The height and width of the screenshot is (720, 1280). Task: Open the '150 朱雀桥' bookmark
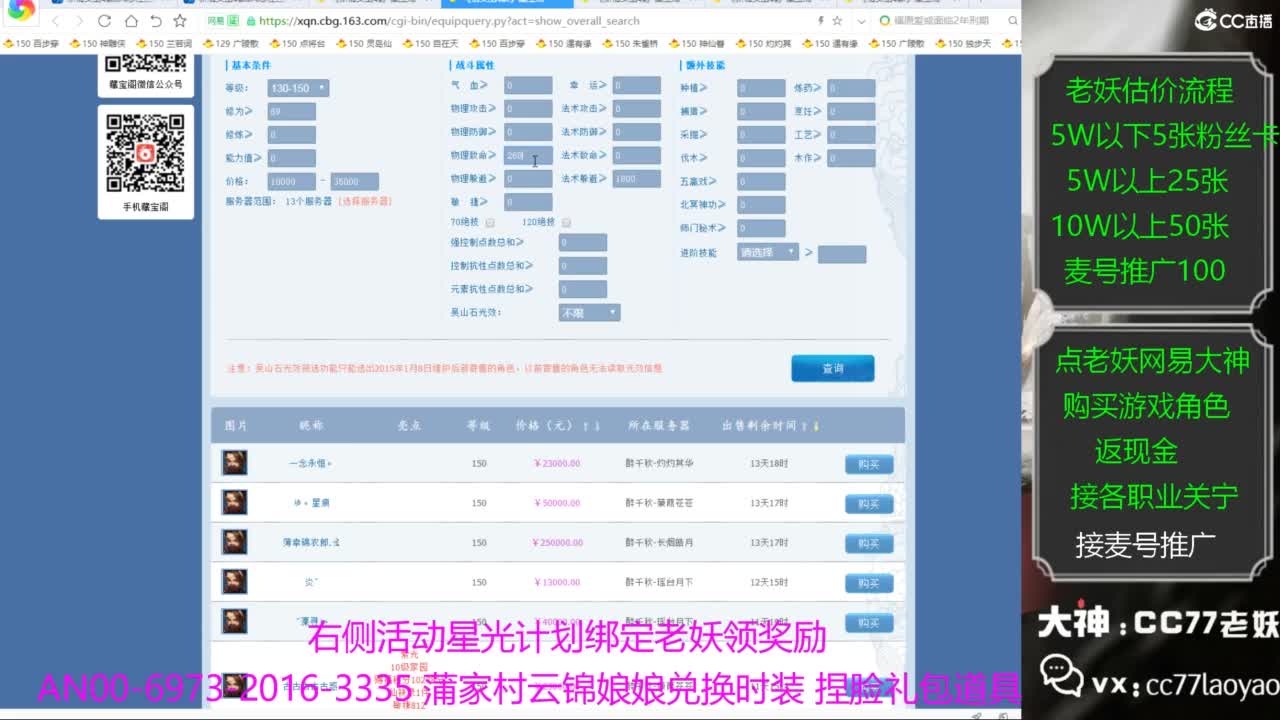630,43
